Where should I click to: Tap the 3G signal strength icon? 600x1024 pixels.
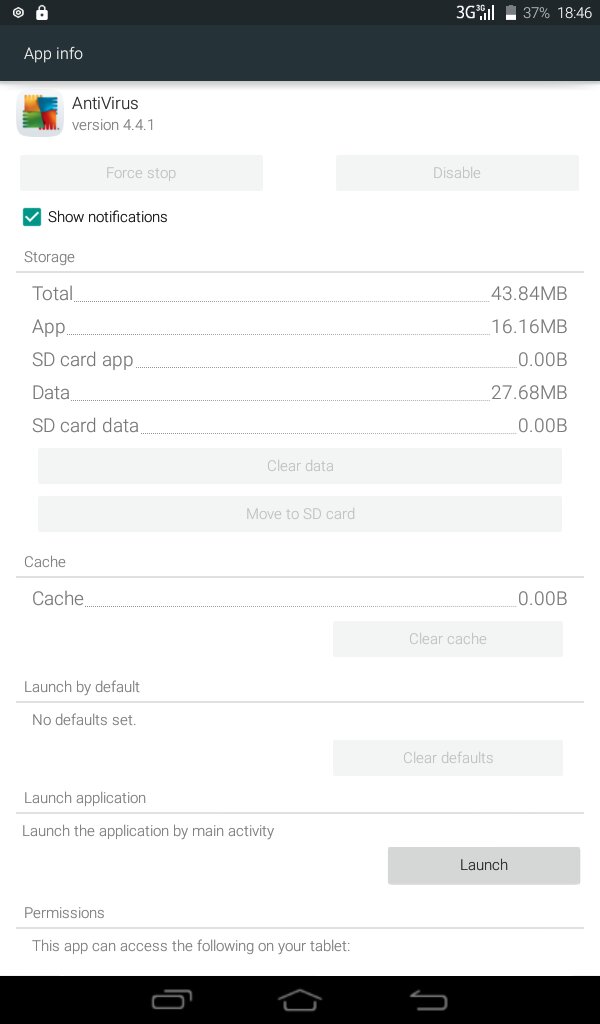[x=475, y=12]
